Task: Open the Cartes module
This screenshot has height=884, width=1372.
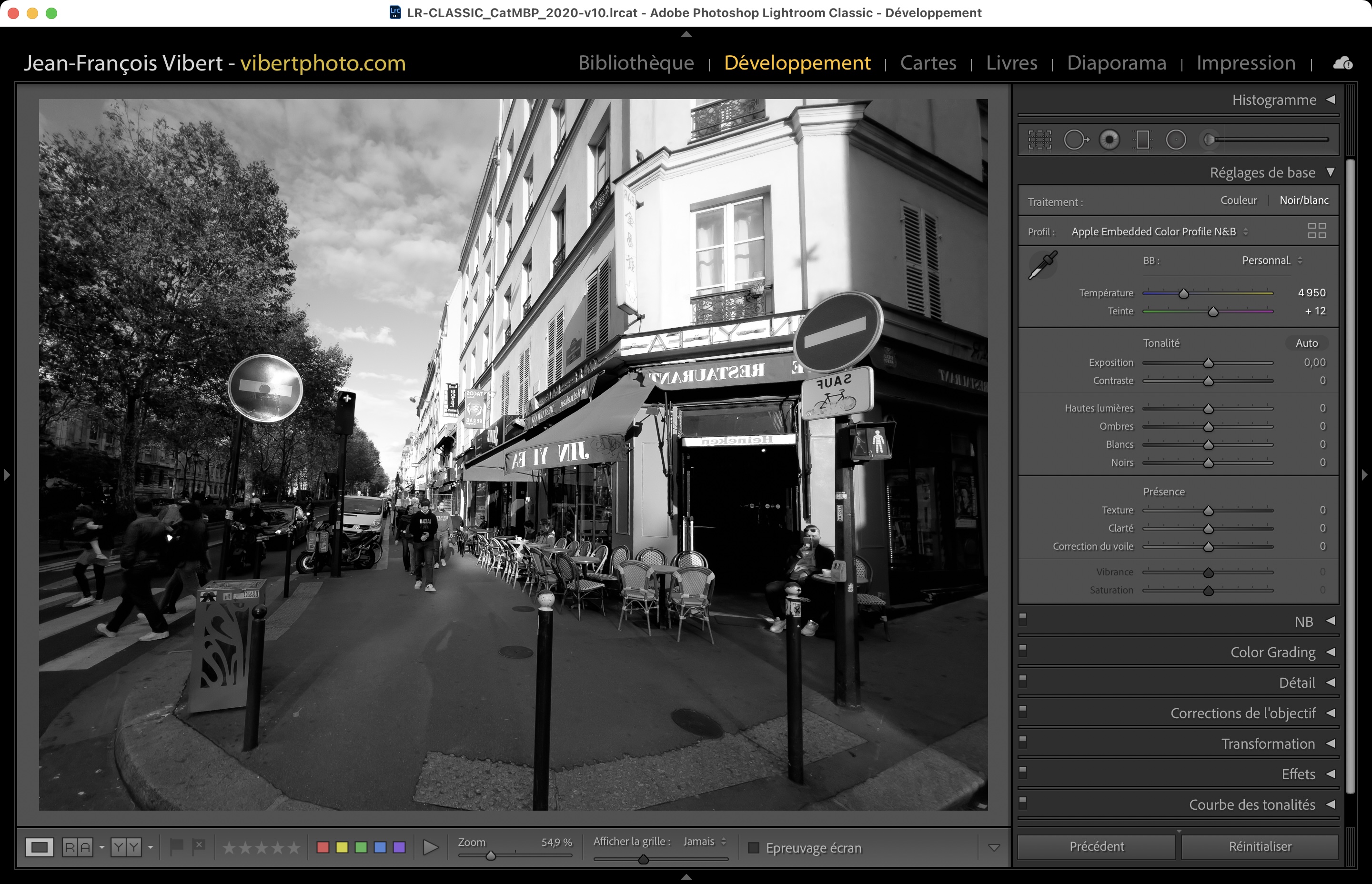Action: click(928, 62)
